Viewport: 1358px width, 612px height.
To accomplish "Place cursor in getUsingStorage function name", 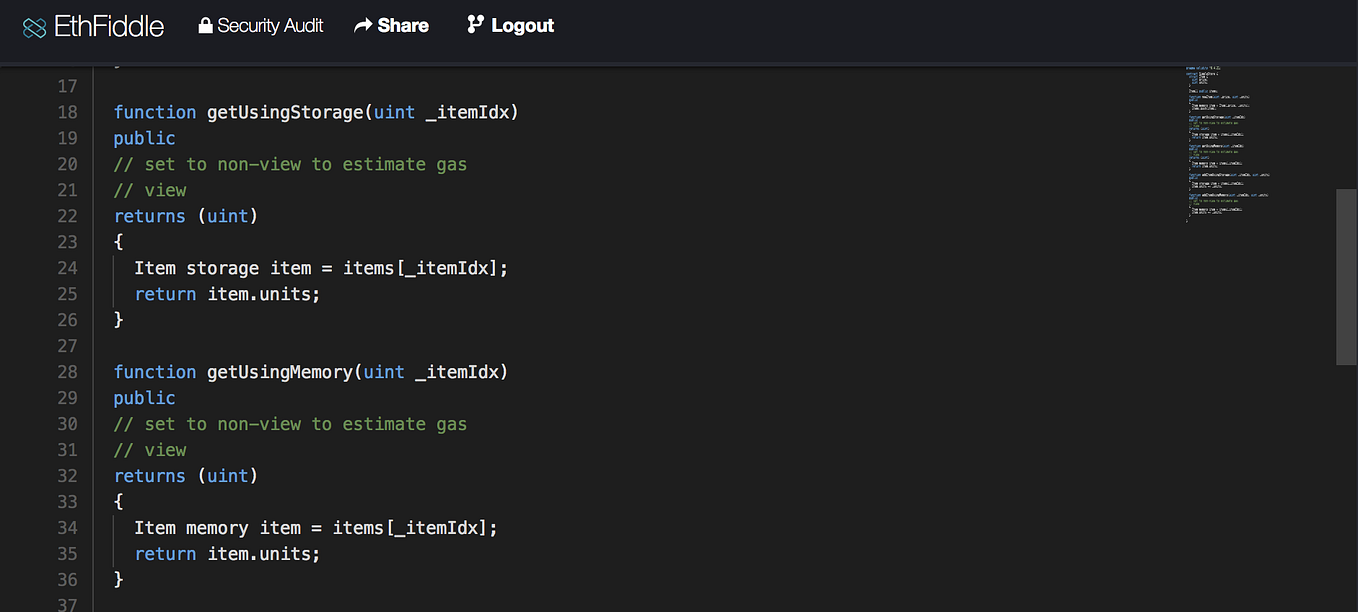I will click(x=282, y=112).
